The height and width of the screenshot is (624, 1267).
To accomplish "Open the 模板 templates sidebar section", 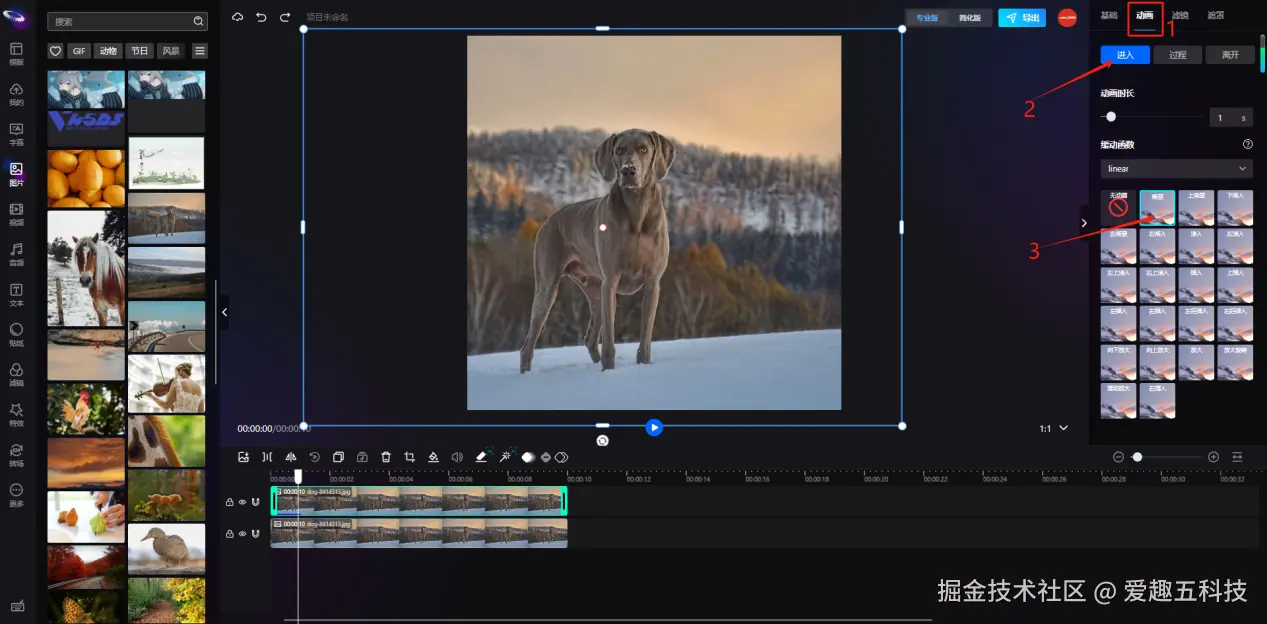I will (16, 54).
